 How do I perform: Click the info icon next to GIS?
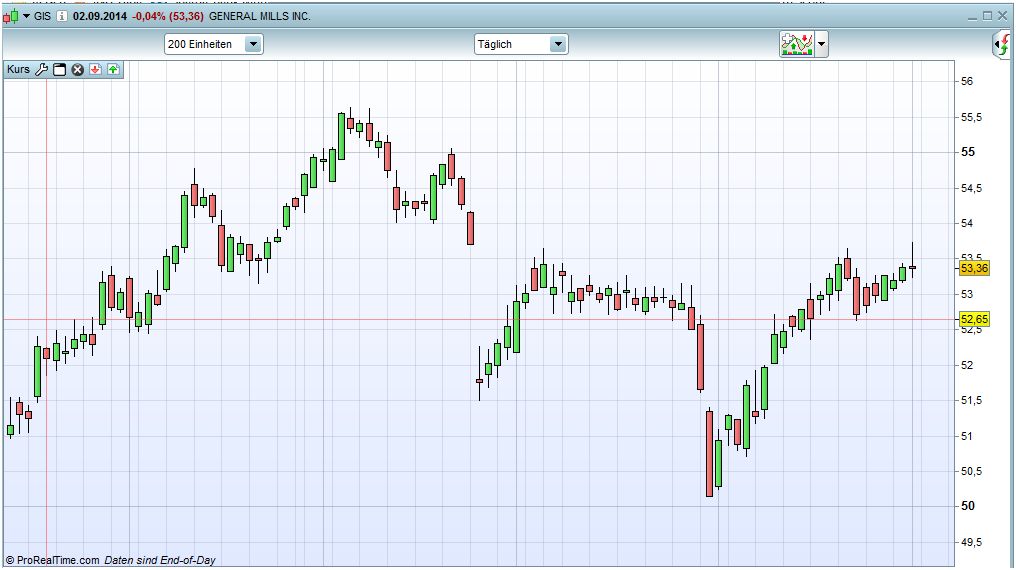coord(61,17)
